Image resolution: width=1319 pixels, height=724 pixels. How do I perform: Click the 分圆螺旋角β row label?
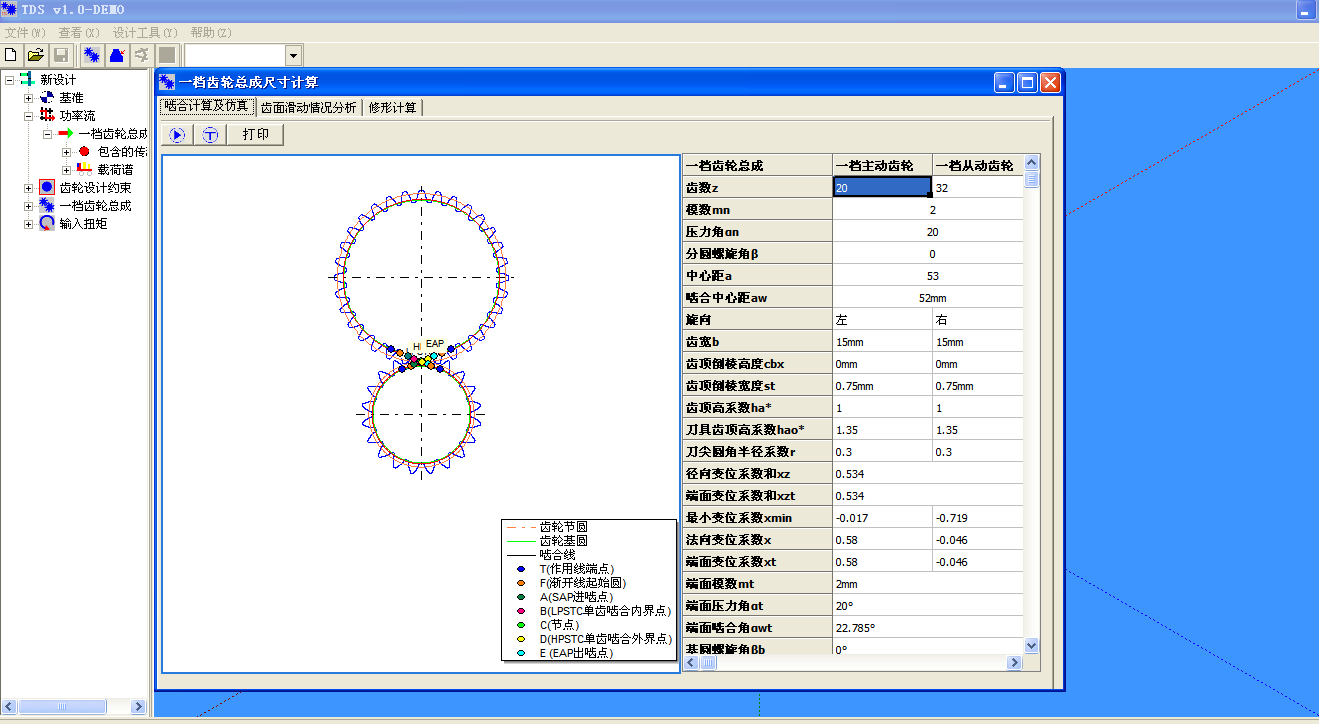[757, 254]
